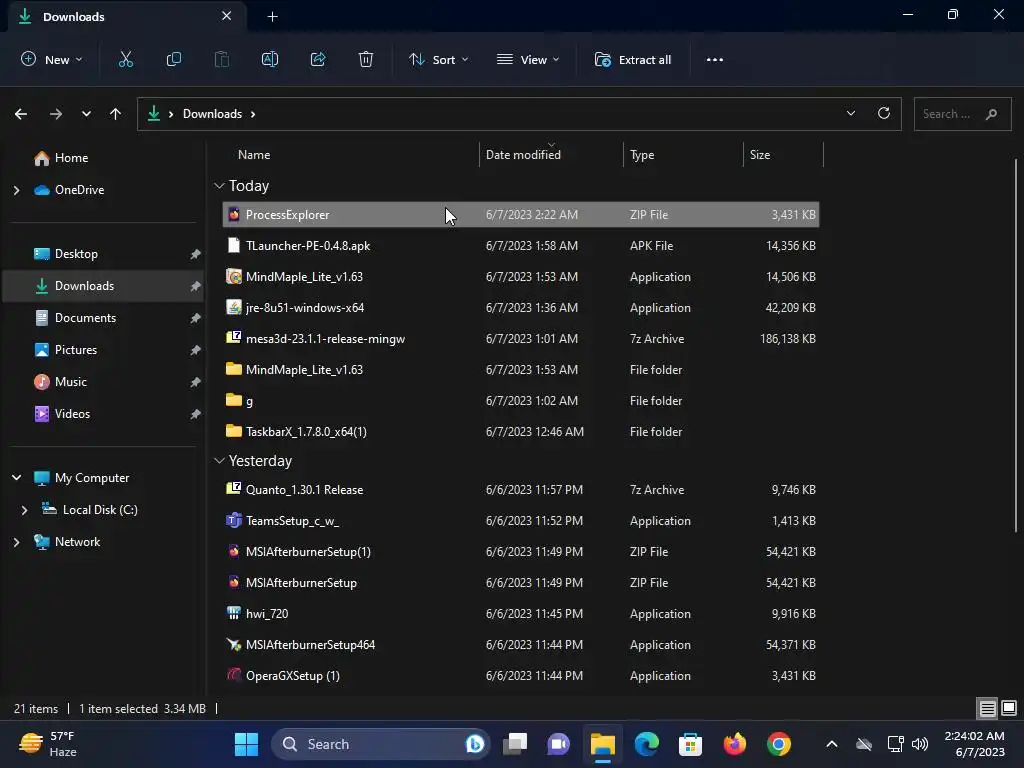This screenshot has width=1024, height=768.
Task: Click the OperaGXSetup (1) icon
Action: point(234,675)
